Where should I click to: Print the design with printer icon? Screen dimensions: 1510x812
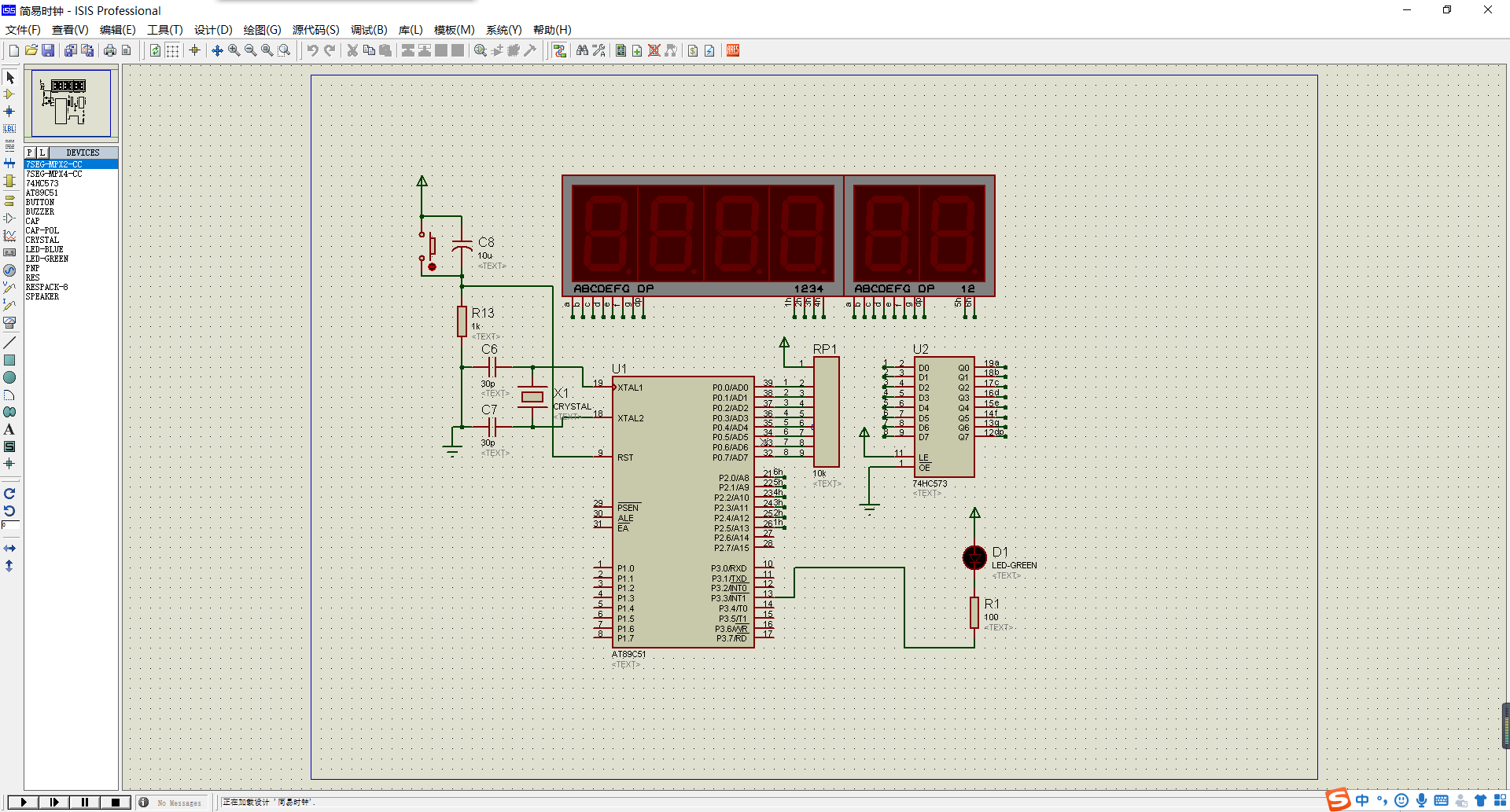[109, 50]
